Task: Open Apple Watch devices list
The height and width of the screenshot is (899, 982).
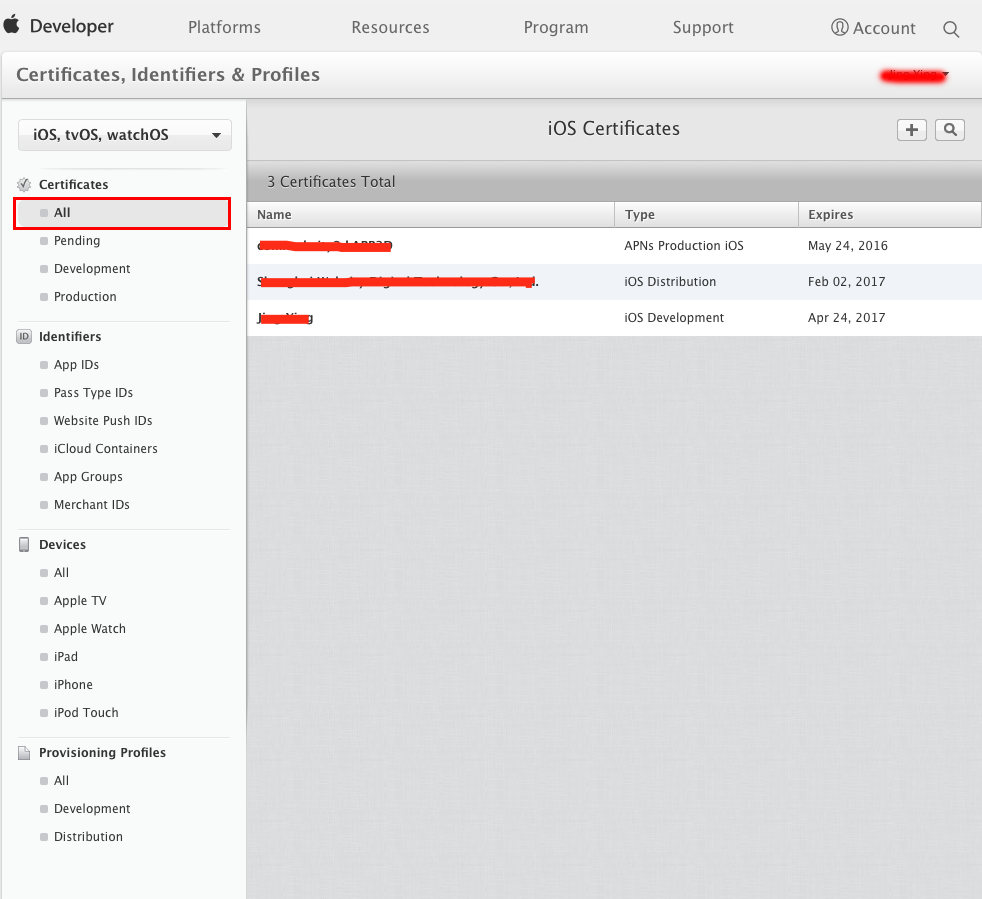Action: (x=90, y=629)
